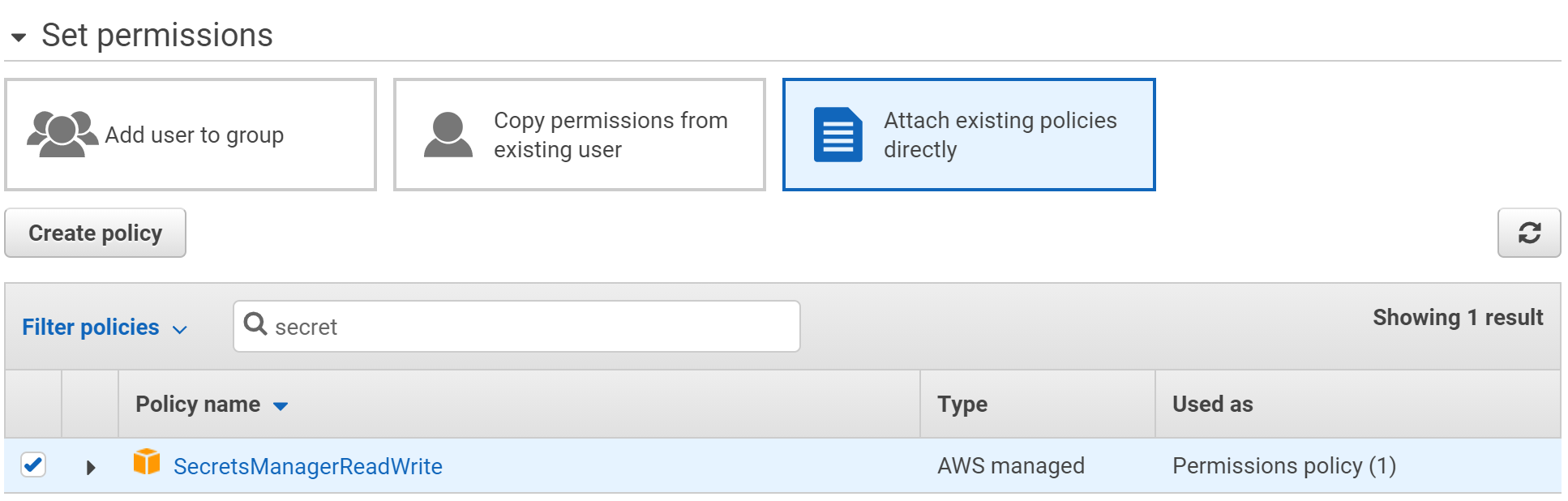
Task: Open the Filter policies dropdown
Action: [104, 328]
